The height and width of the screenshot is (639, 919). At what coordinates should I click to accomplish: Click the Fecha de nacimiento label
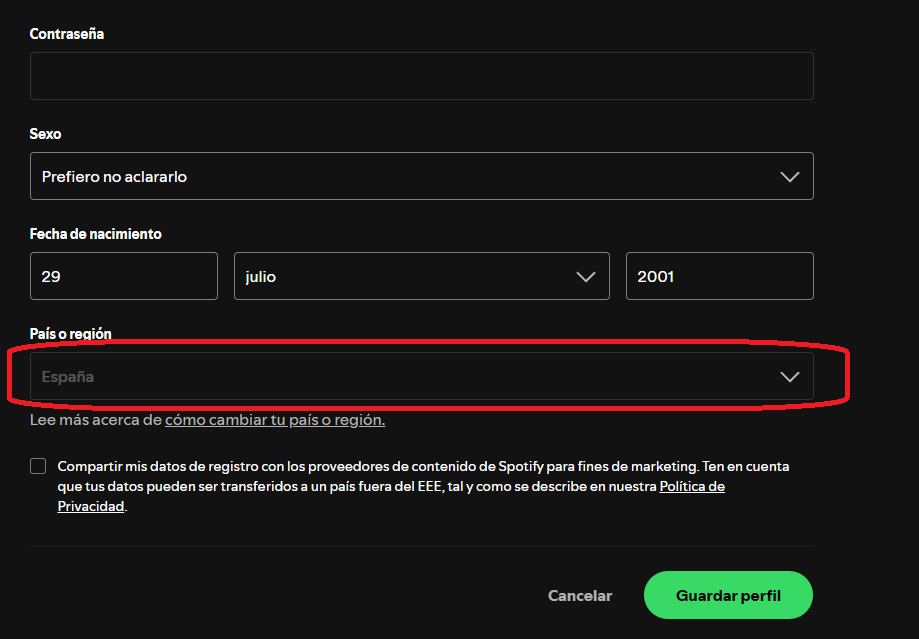click(x=95, y=233)
